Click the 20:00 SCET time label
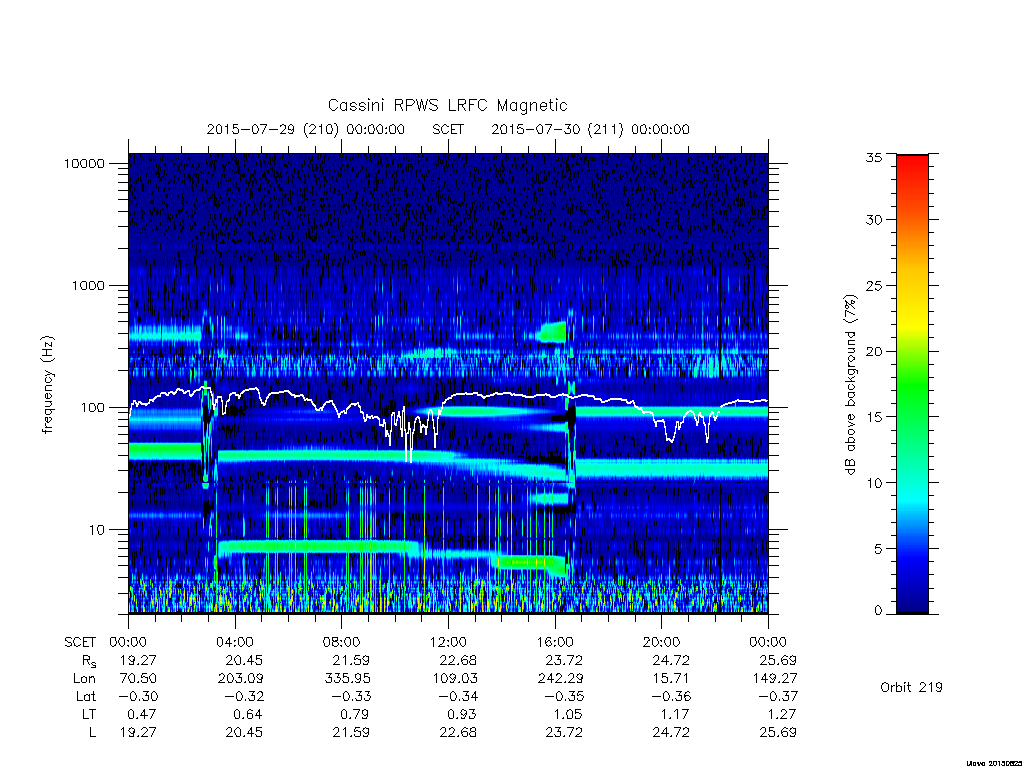Image resolution: width=1024 pixels, height=768 pixels. (x=662, y=642)
